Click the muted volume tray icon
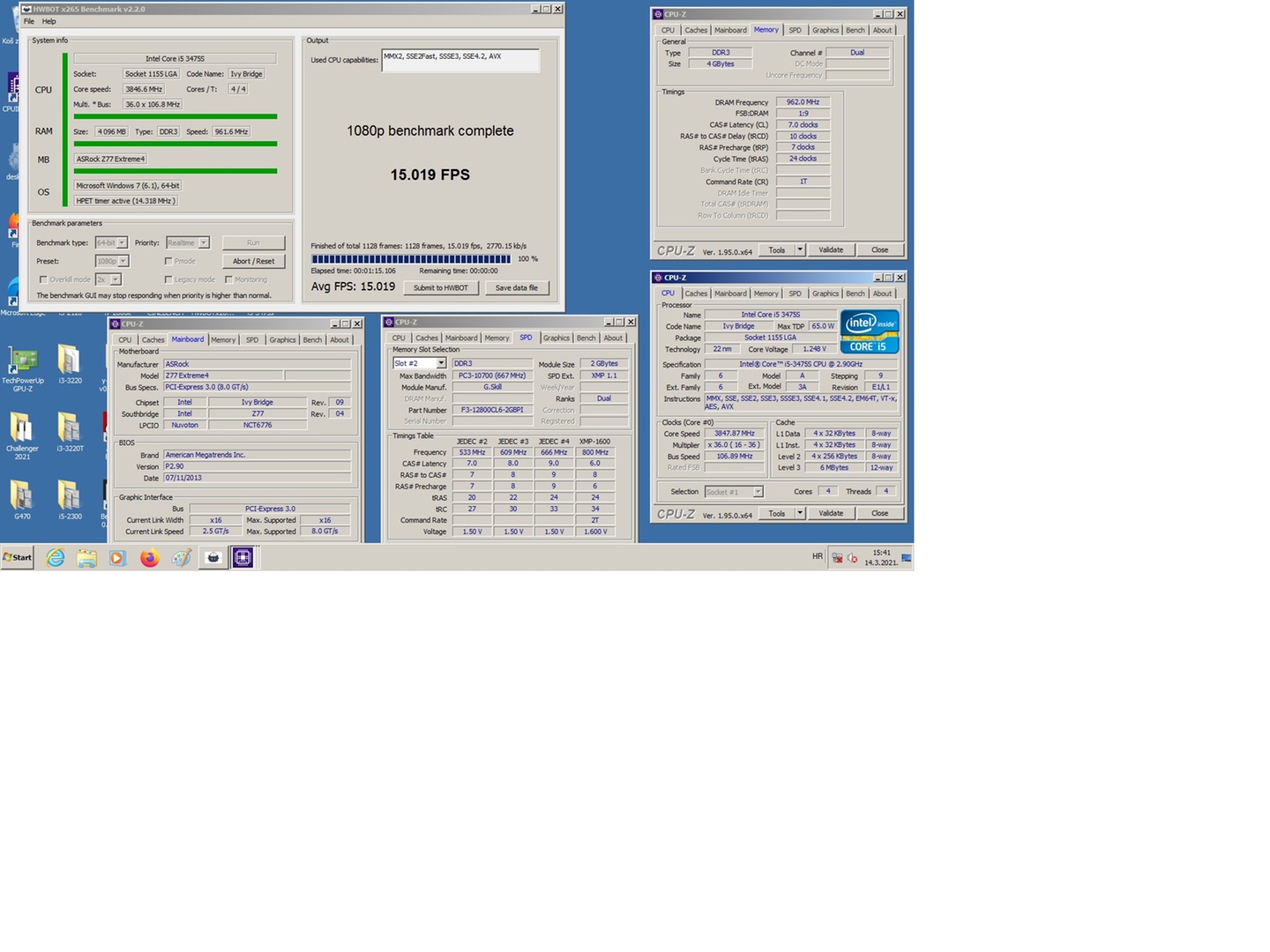Viewport: 1270px width, 952px height. (853, 557)
